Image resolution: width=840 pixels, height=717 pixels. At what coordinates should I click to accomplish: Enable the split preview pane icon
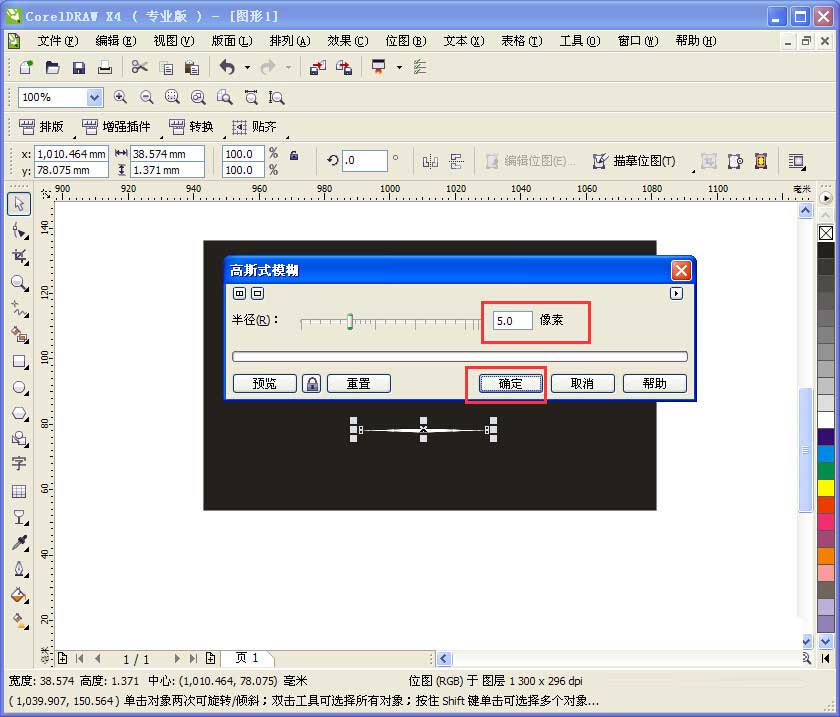(x=241, y=293)
